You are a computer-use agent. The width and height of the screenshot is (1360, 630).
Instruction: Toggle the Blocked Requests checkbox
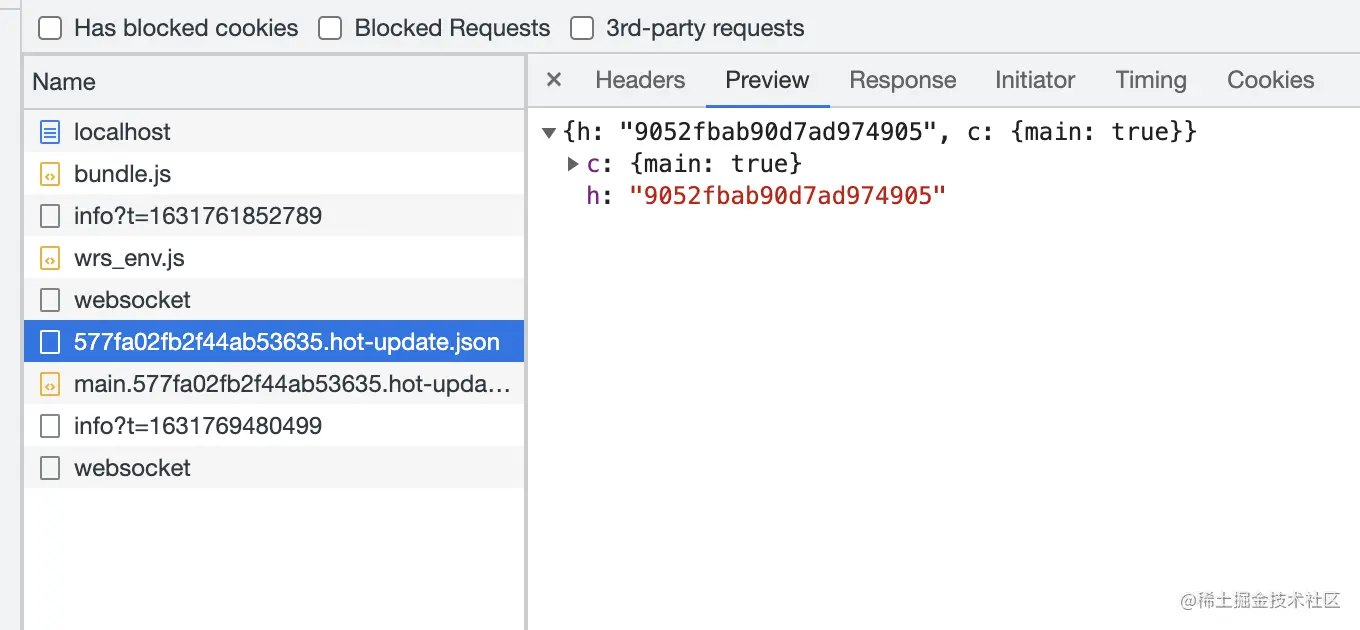tap(330, 28)
